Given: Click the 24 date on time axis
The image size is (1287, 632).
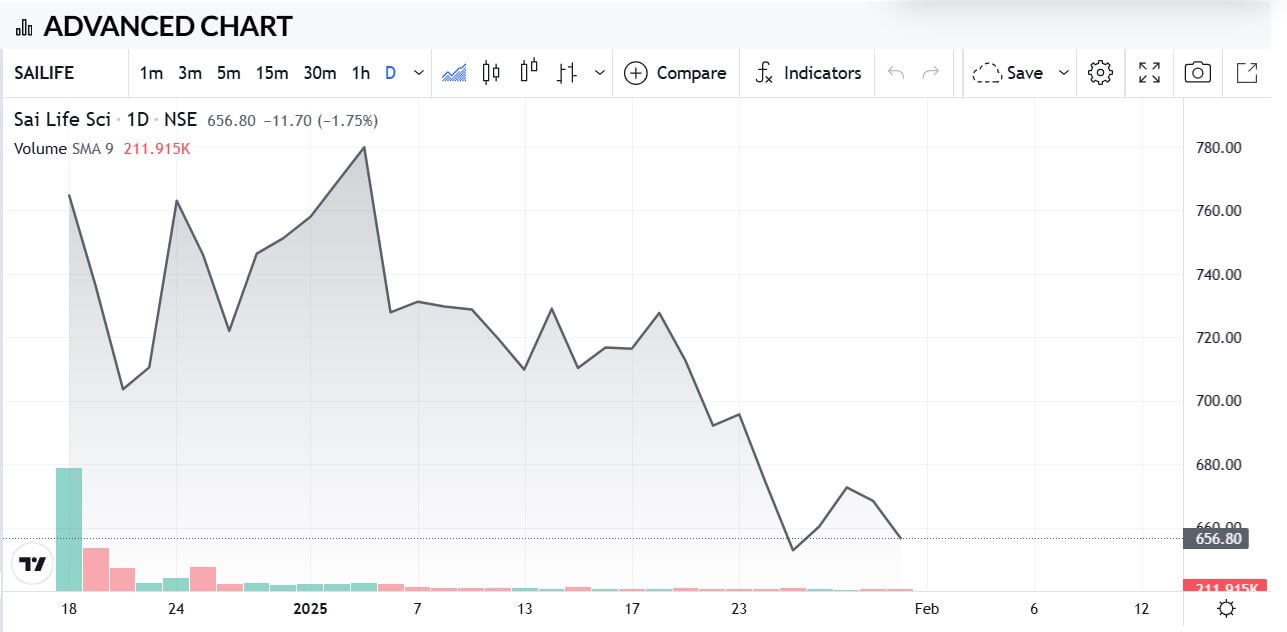Looking at the screenshot, I should (x=176, y=609).
